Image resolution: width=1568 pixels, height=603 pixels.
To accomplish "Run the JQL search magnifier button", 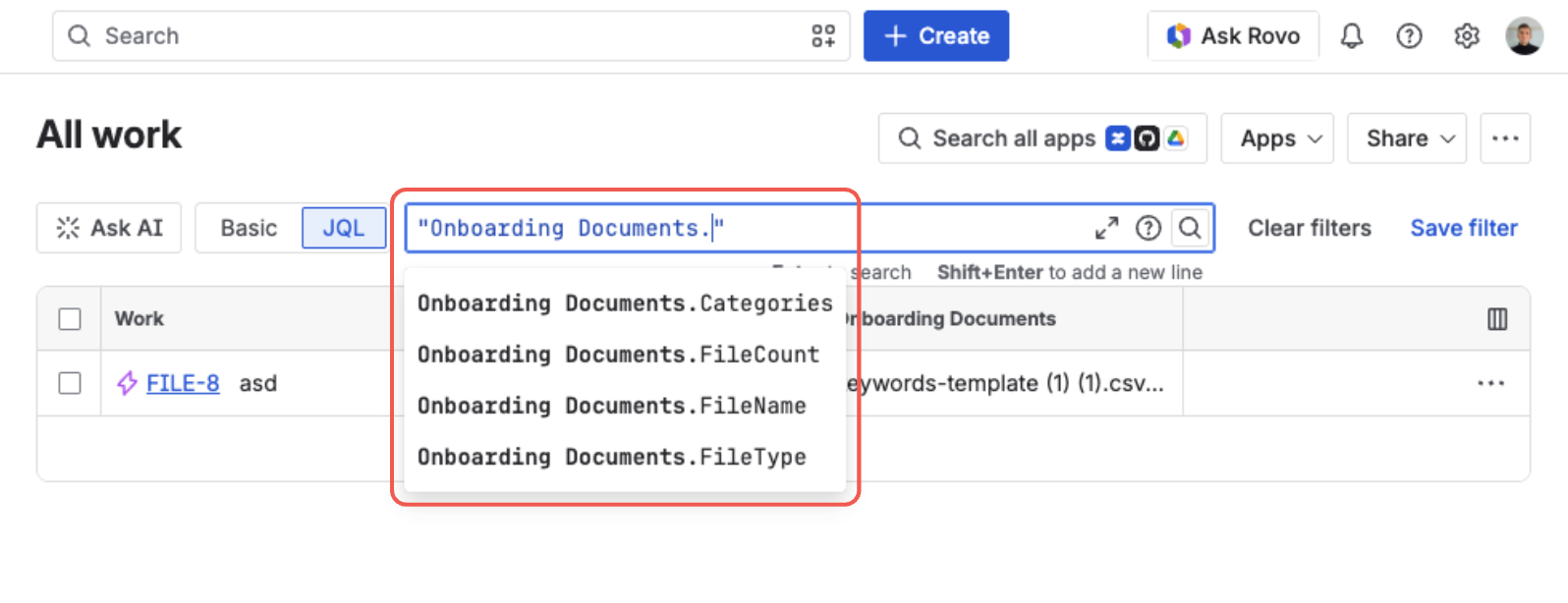I will pyautogui.click(x=1190, y=228).
